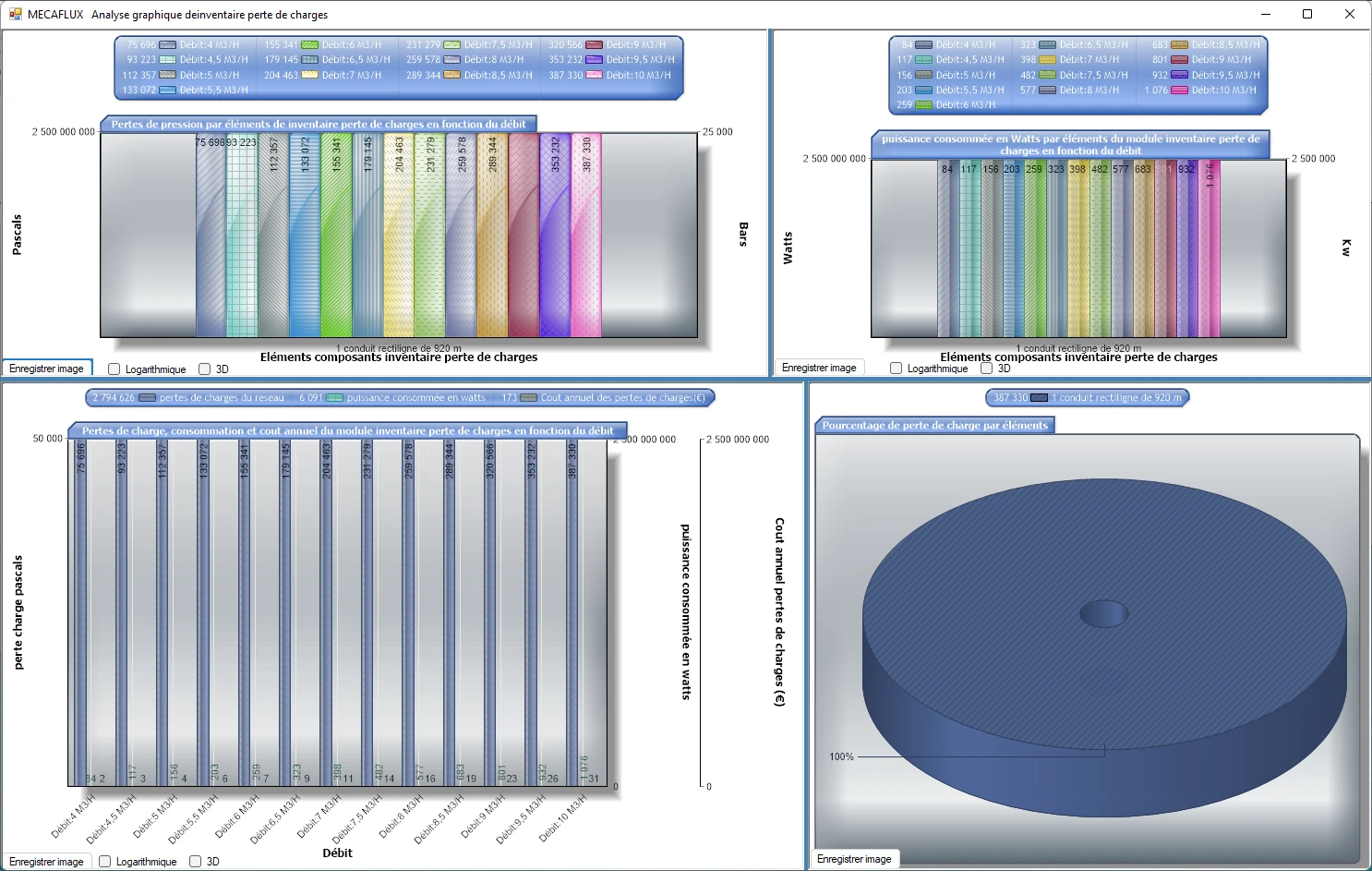Save image of the pressure loss (Pascals) chart

(x=47, y=369)
